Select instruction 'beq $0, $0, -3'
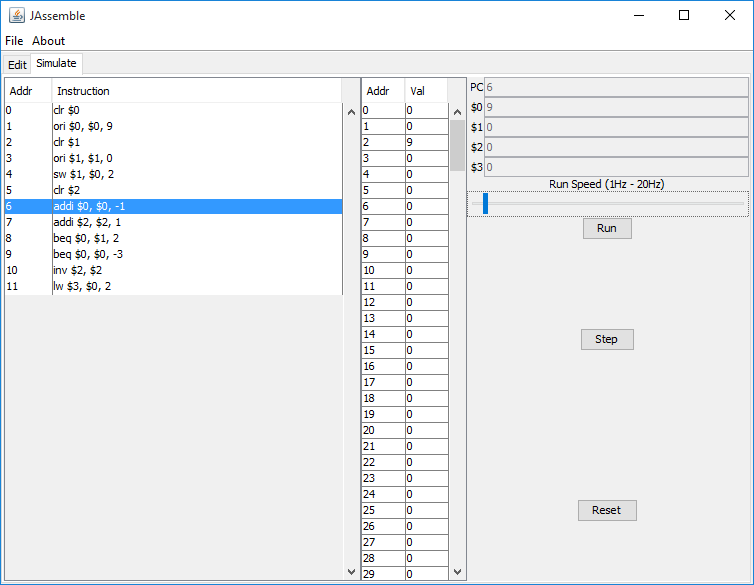Image resolution: width=754 pixels, height=585 pixels. point(173,254)
